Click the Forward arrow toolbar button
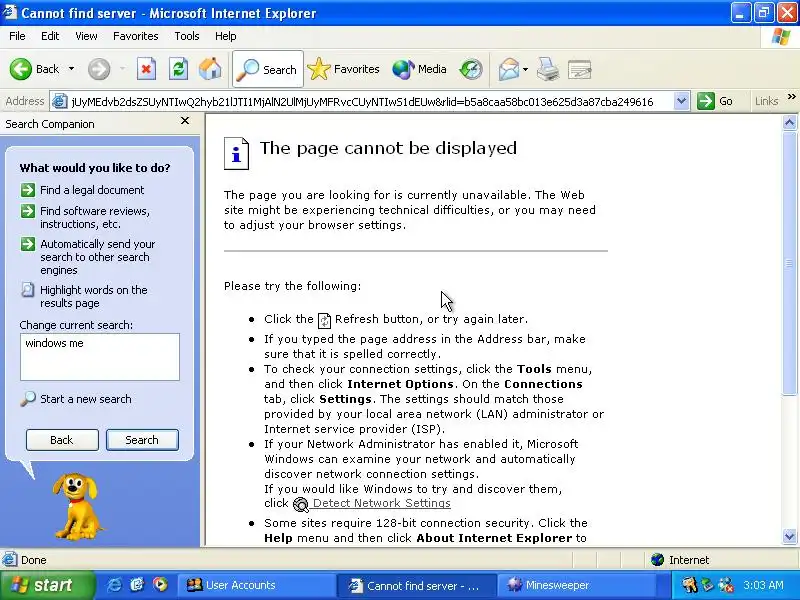This screenshot has height=600, width=800. [x=99, y=69]
